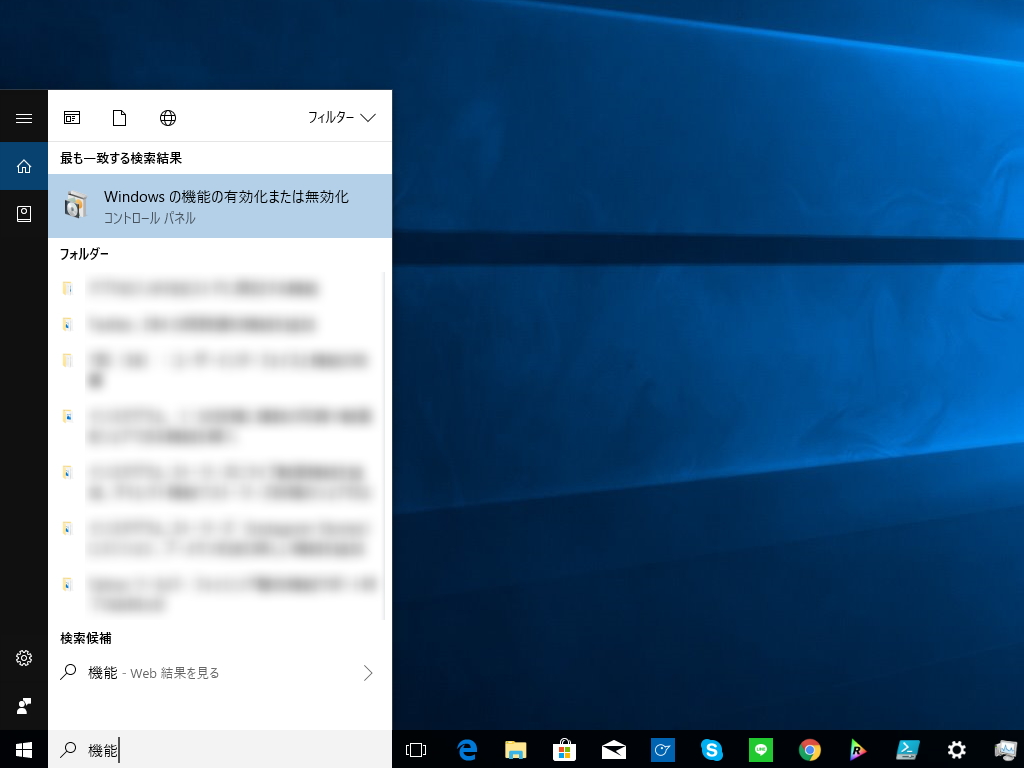Open Microsoft Edge from the taskbar
The height and width of the screenshot is (768, 1024).
coord(466,750)
